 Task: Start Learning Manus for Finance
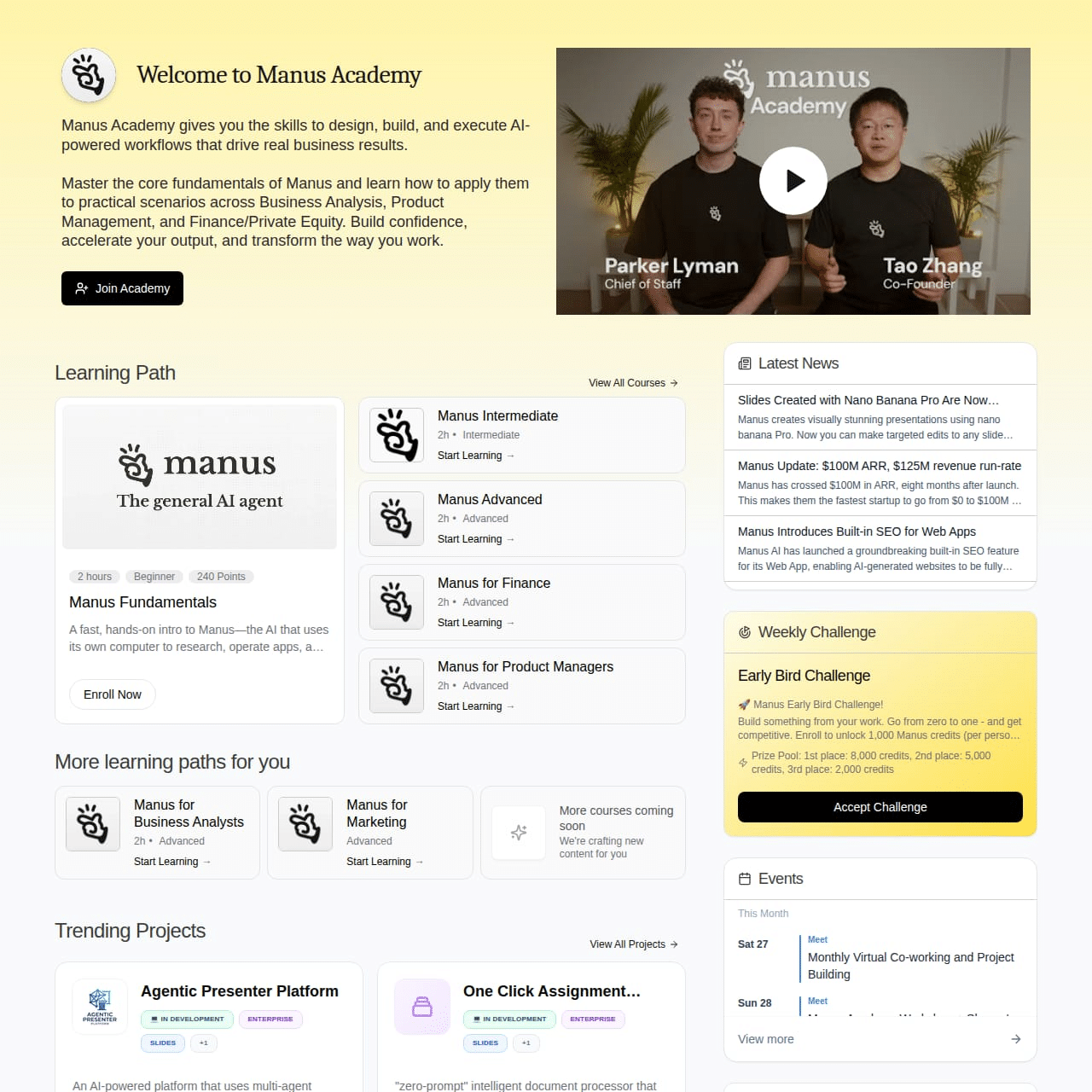click(476, 623)
